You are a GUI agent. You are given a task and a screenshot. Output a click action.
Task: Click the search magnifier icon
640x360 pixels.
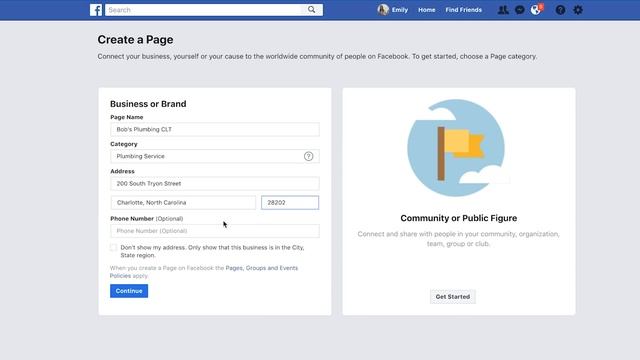[x=311, y=10]
